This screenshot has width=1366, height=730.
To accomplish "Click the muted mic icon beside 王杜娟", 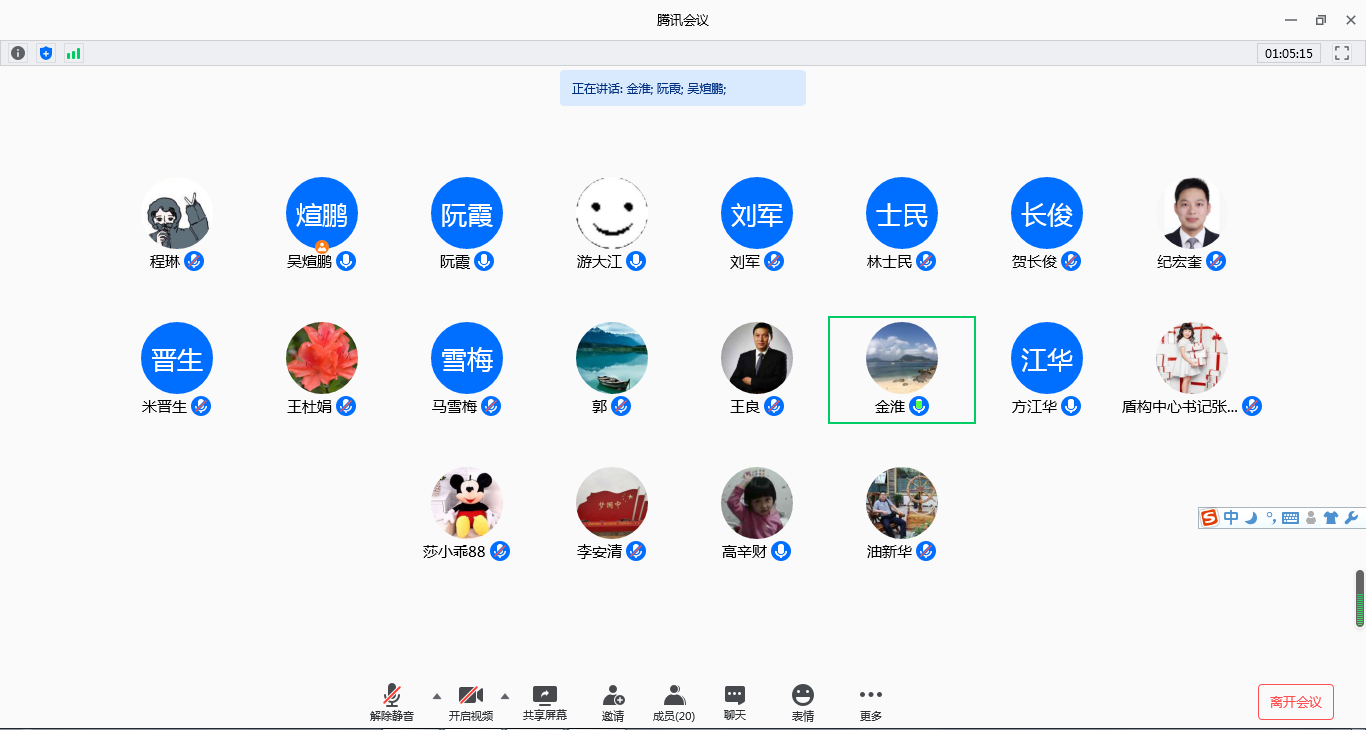I will [x=346, y=406].
